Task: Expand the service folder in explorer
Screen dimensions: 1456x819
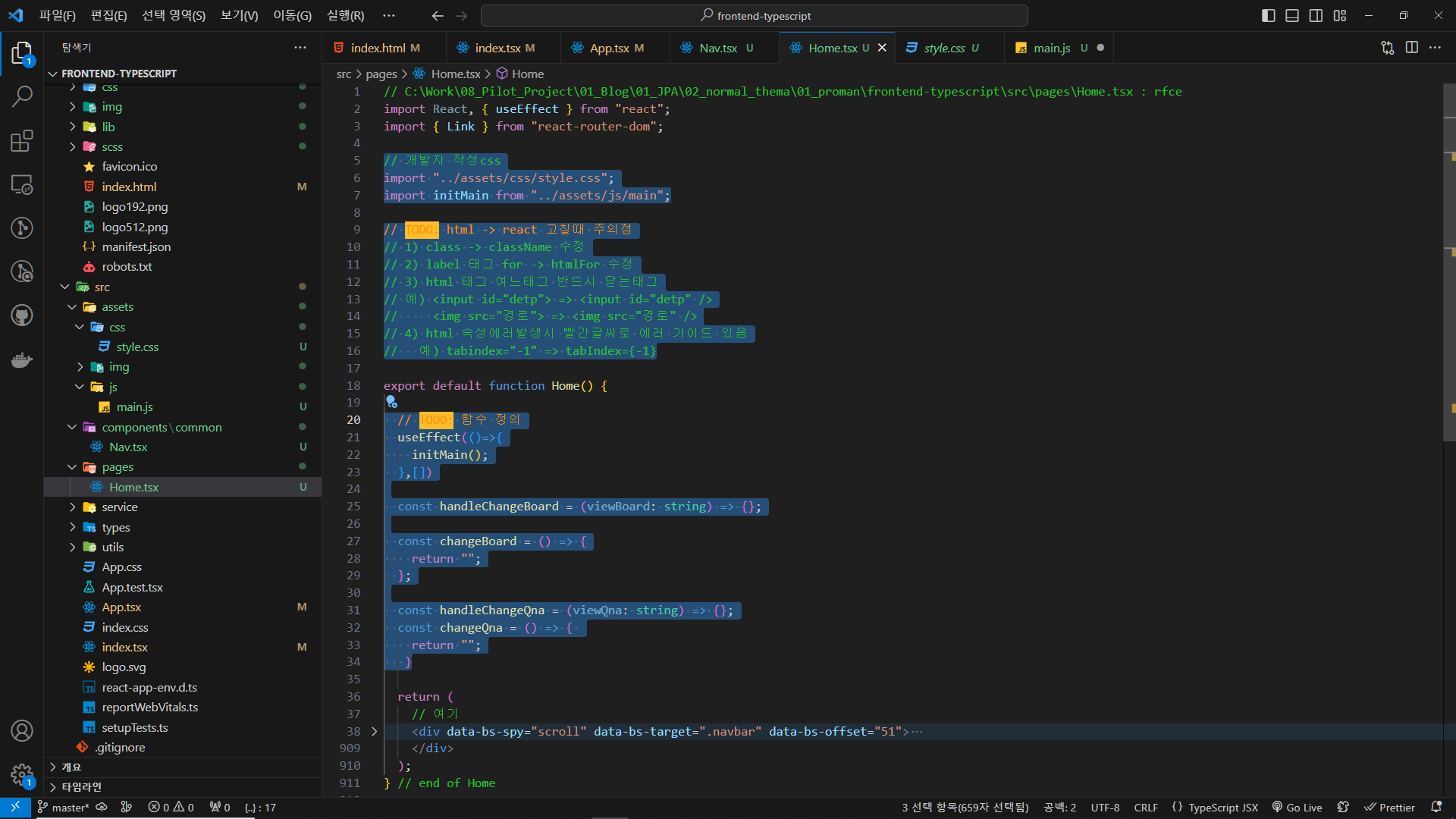Action: click(120, 507)
